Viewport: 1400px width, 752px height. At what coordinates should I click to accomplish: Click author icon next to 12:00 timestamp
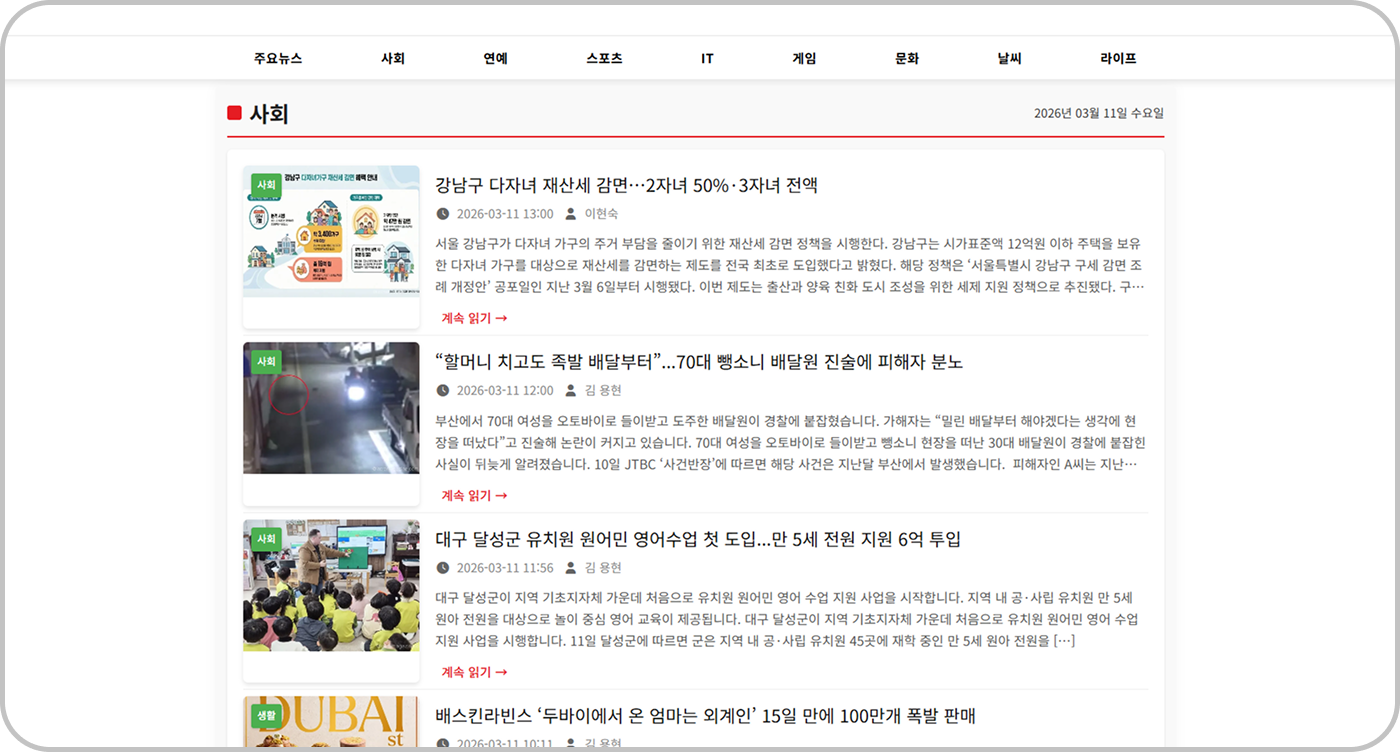pyautogui.click(x=571, y=391)
